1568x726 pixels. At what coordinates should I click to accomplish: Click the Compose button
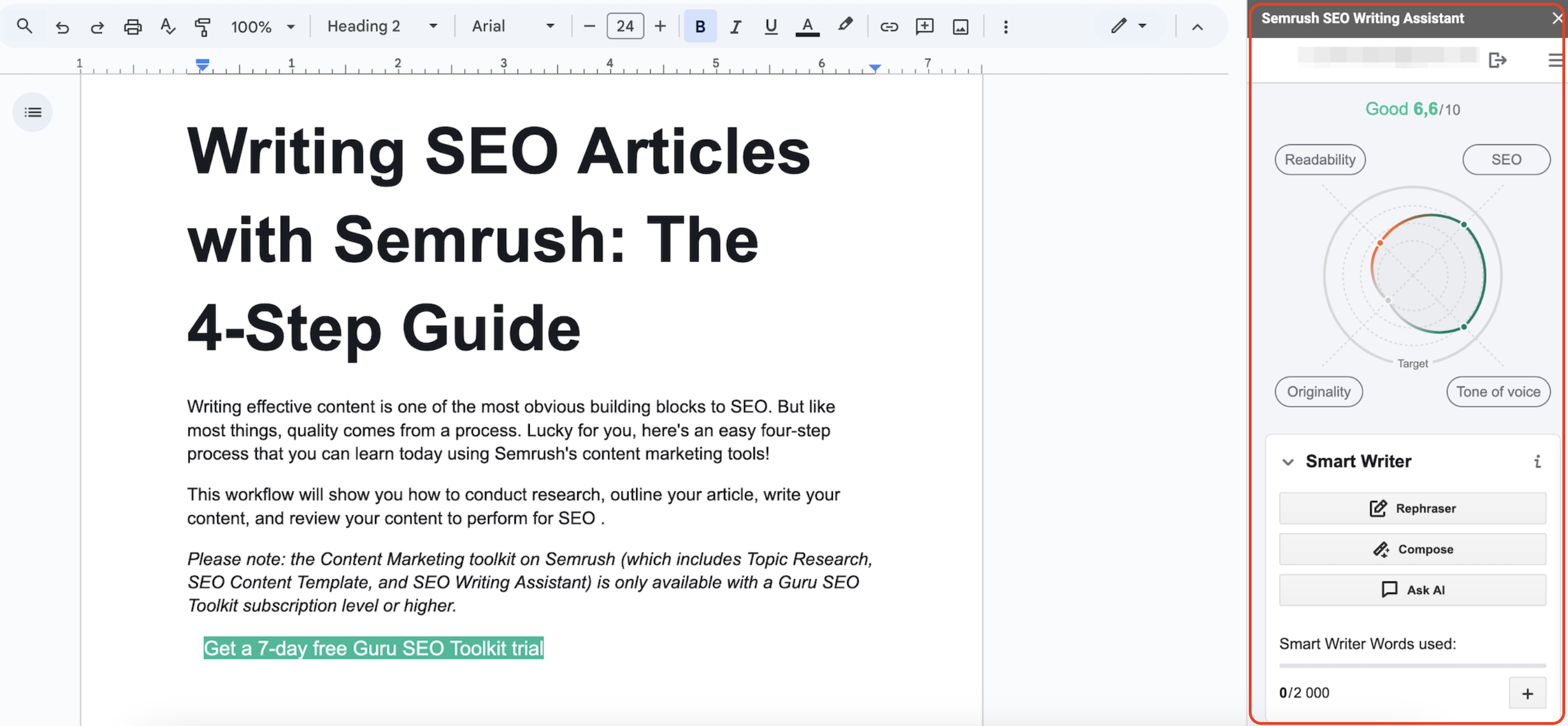tap(1412, 549)
